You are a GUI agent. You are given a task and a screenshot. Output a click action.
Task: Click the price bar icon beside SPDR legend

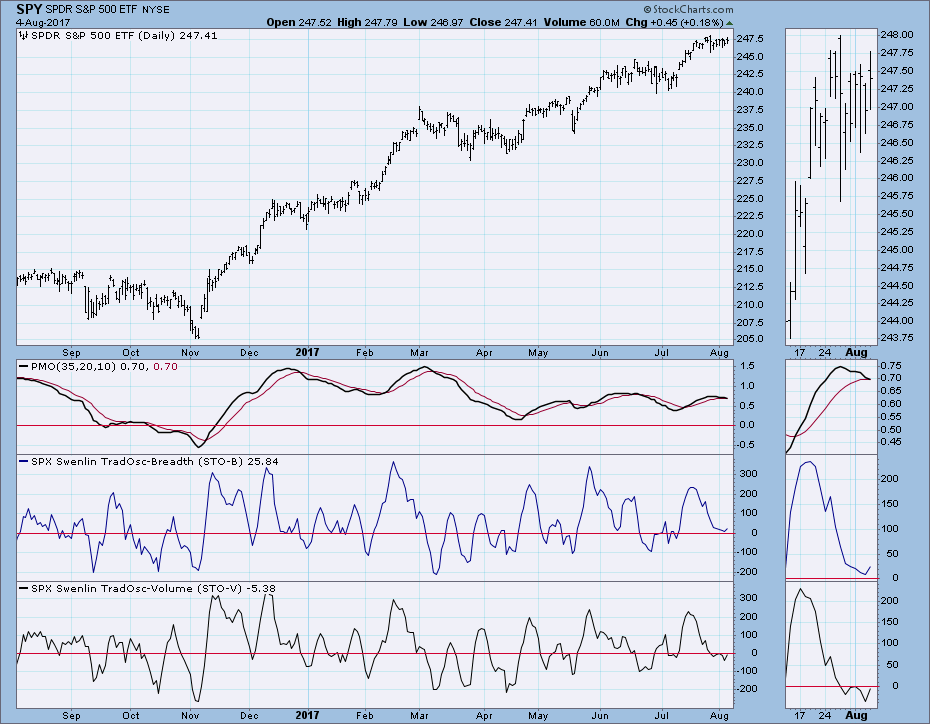point(24,36)
